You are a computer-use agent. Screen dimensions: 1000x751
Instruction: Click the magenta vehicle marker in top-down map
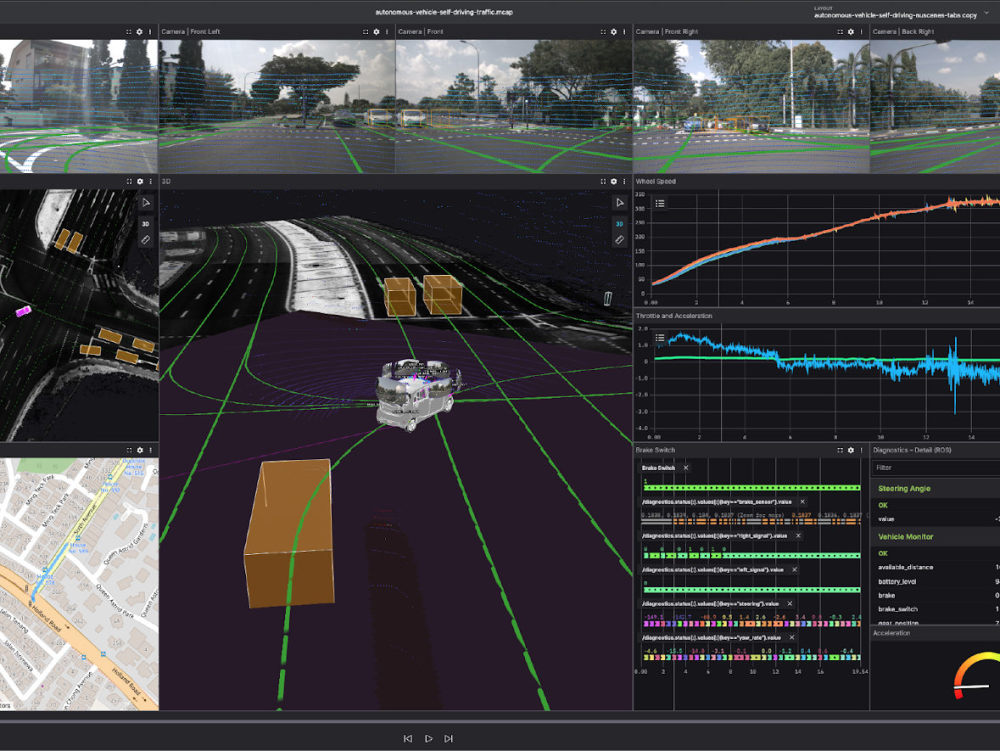(x=23, y=311)
